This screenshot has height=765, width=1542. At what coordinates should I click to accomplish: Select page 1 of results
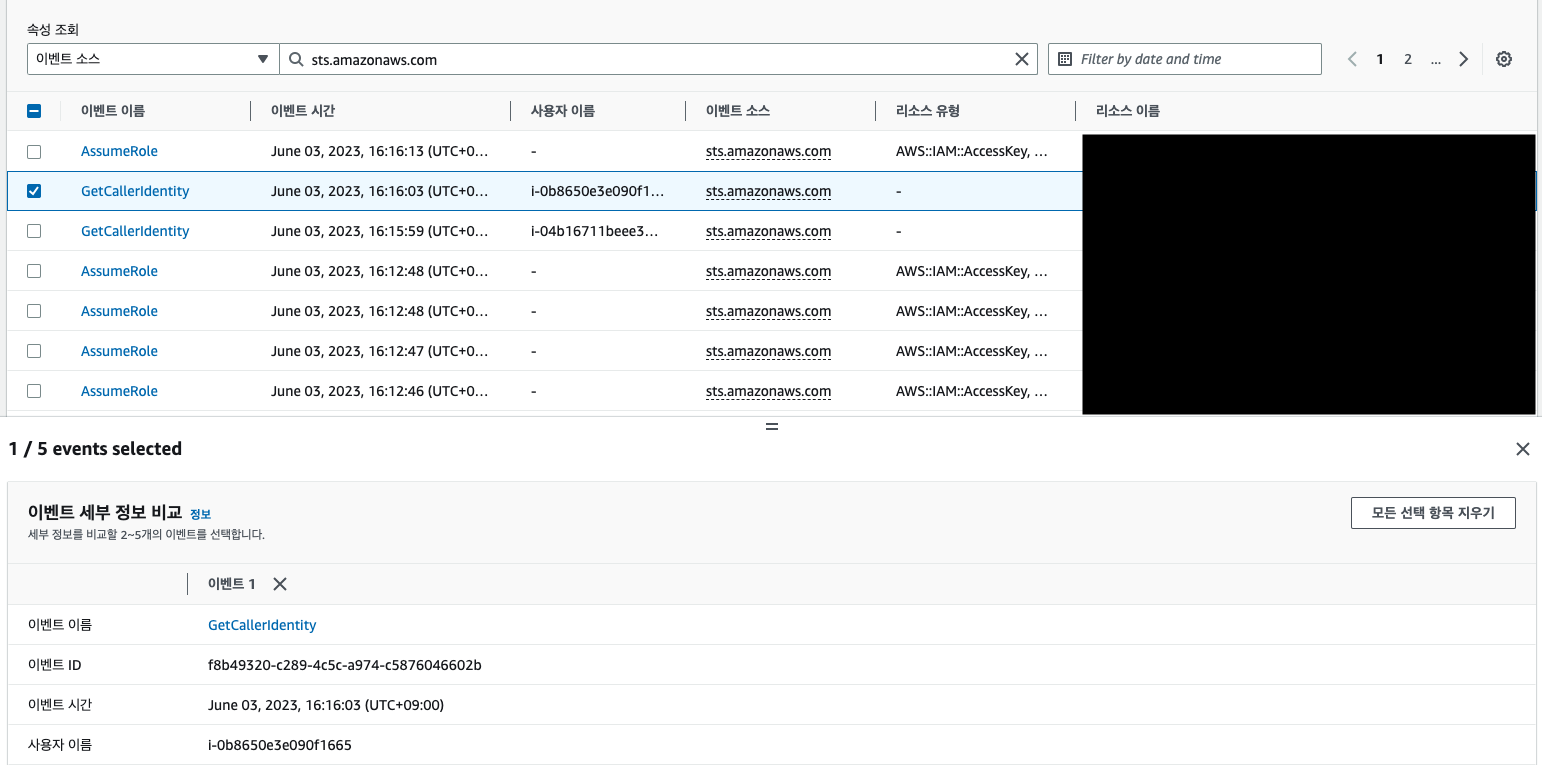pyautogui.click(x=1380, y=59)
